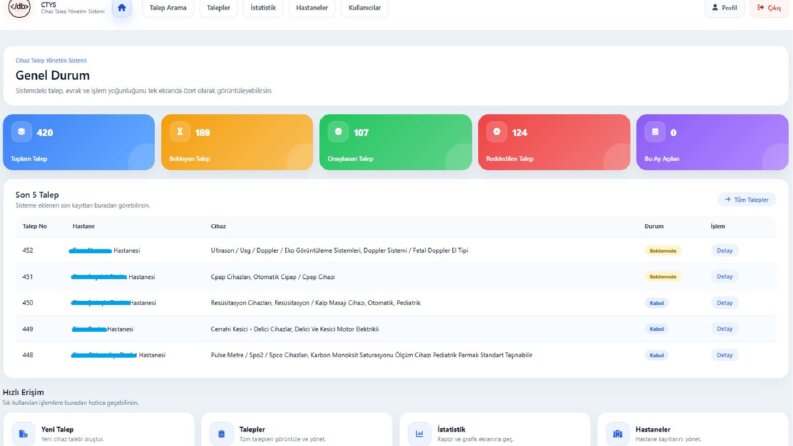
Task: Click the Bu Ay Açılan calendar icon
Action: [655, 132]
